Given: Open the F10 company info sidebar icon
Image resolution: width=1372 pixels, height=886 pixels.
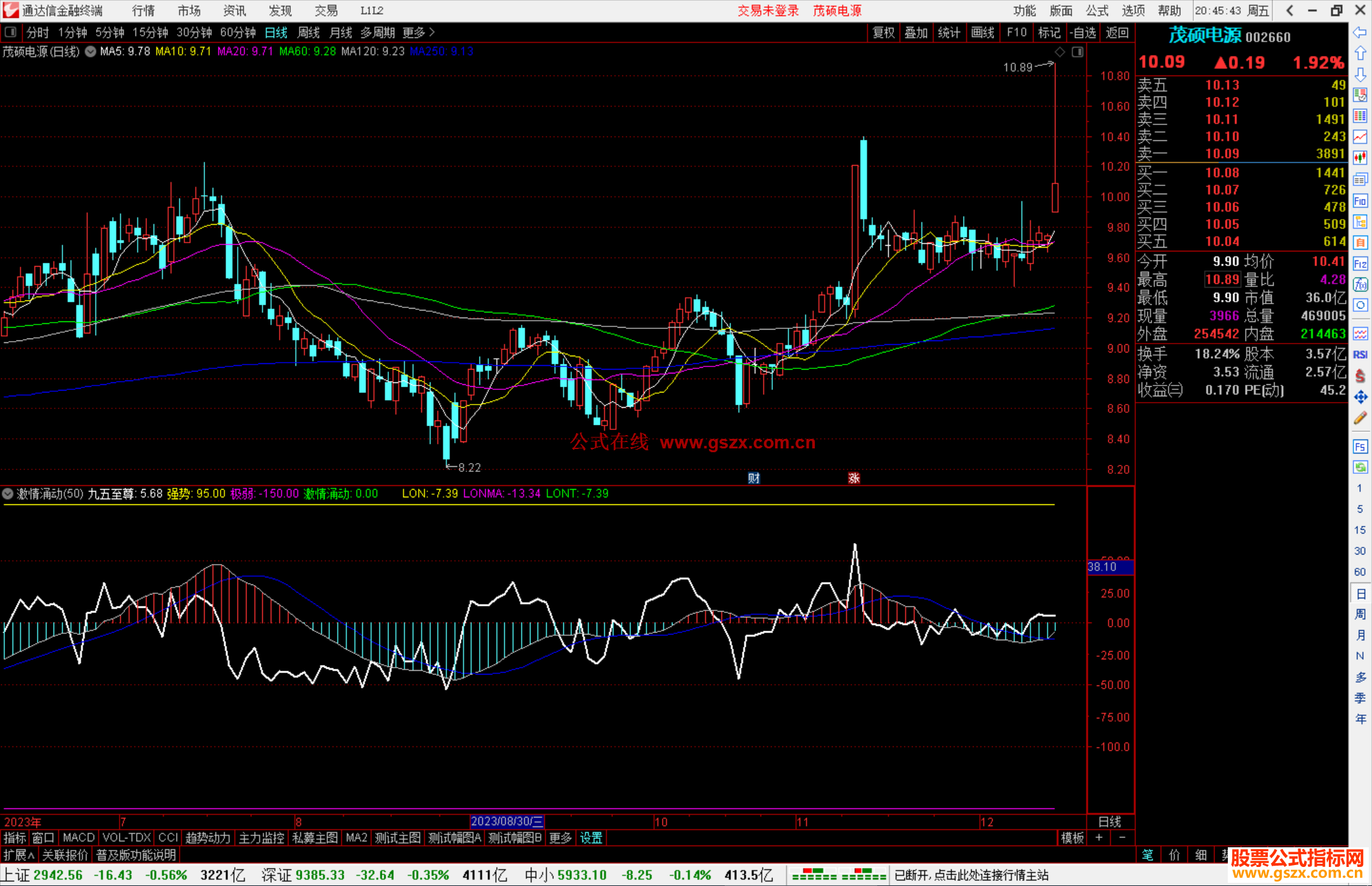Looking at the screenshot, I should tap(1360, 201).
